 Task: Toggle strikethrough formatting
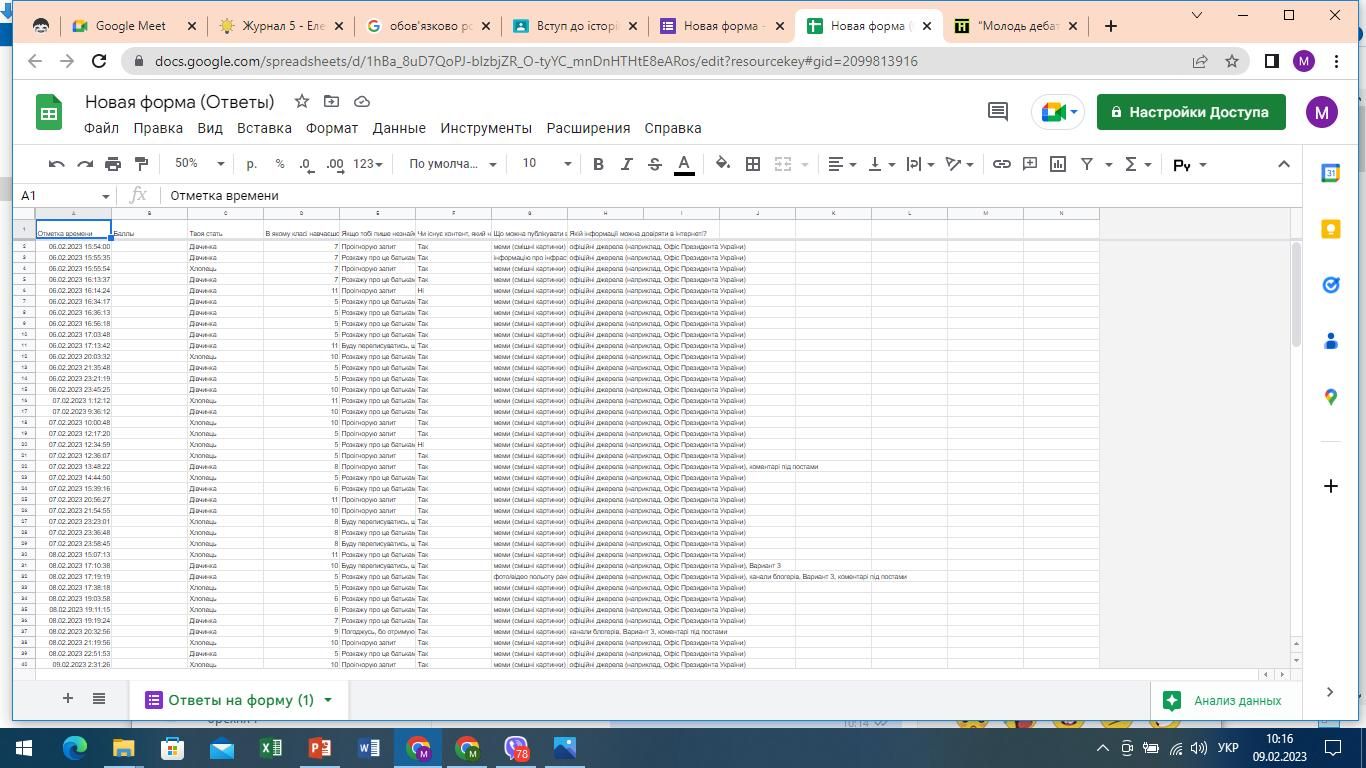click(x=655, y=164)
